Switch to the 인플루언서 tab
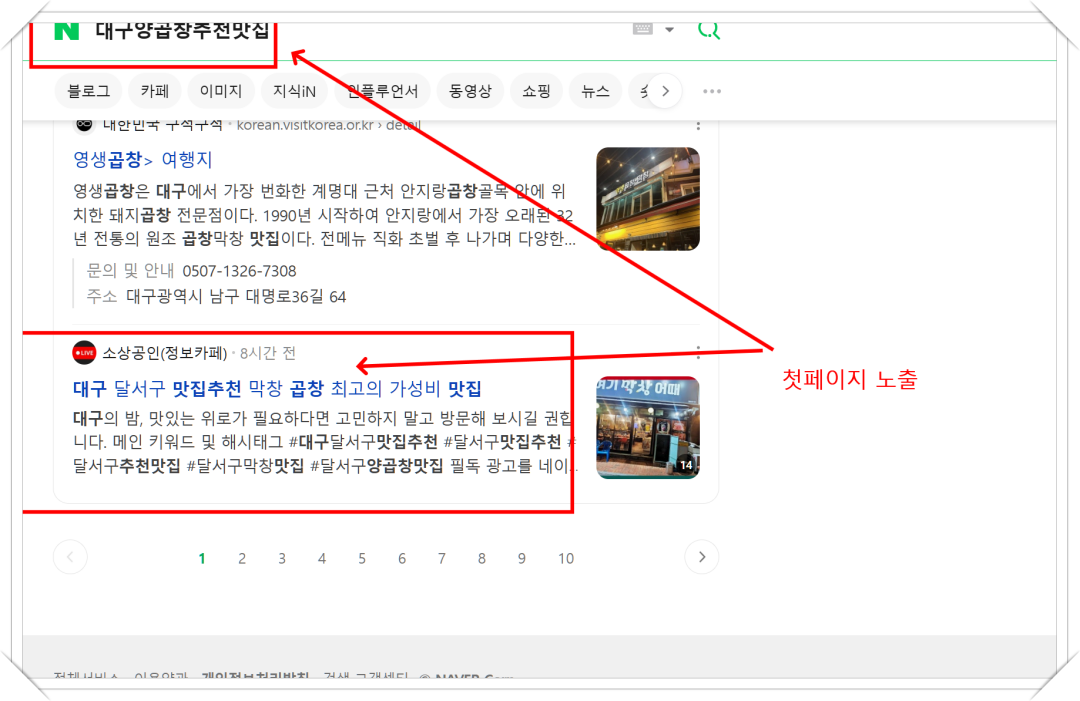 pyautogui.click(x=382, y=91)
